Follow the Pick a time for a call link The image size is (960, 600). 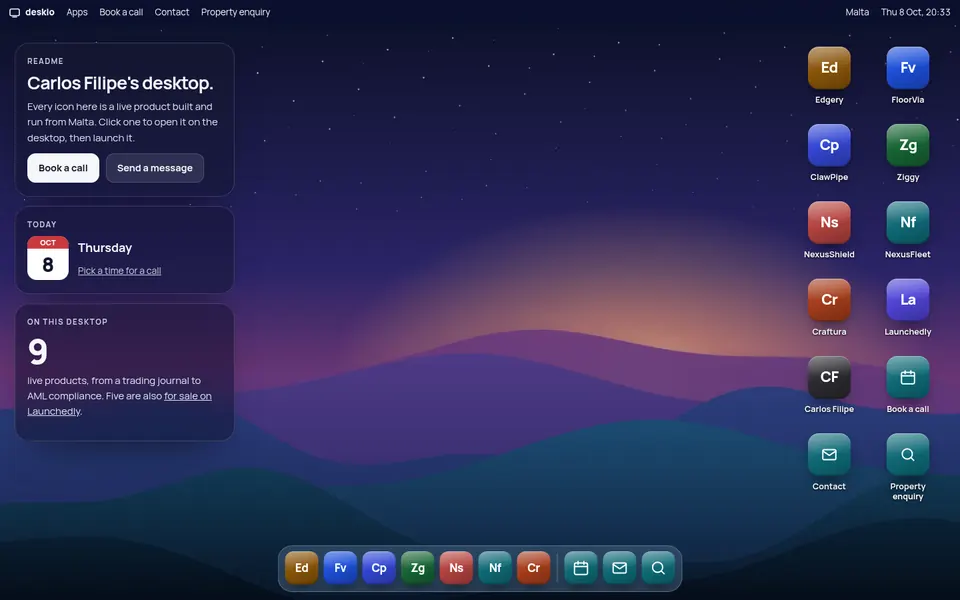tap(119, 271)
